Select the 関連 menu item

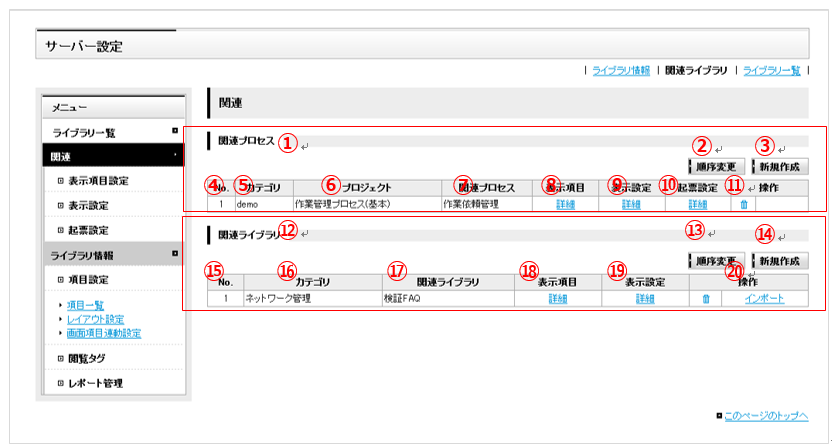(114, 157)
